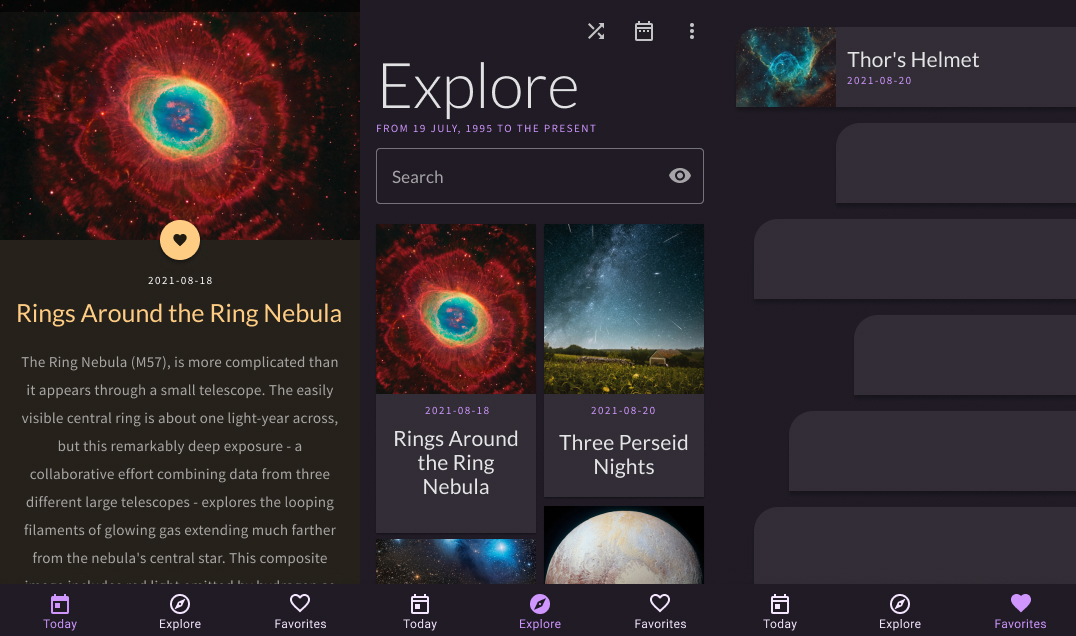Open the calendar date picker icon
1076x636 pixels.
(644, 31)
